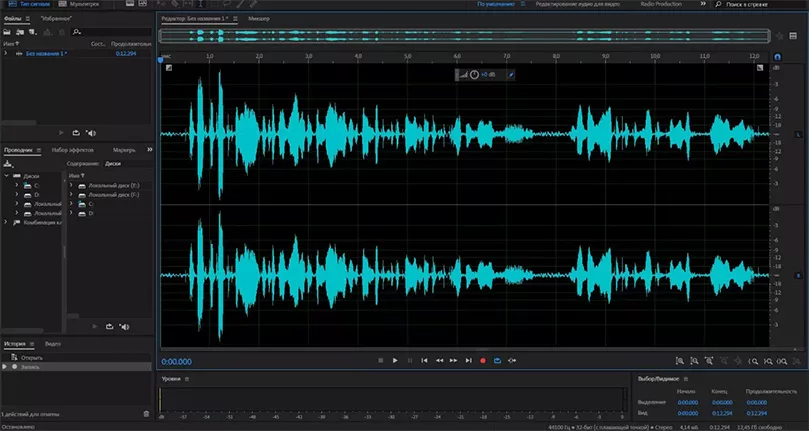Expand the Диски tree node
This screenshot has width=809, height=431.
point(6,174)
